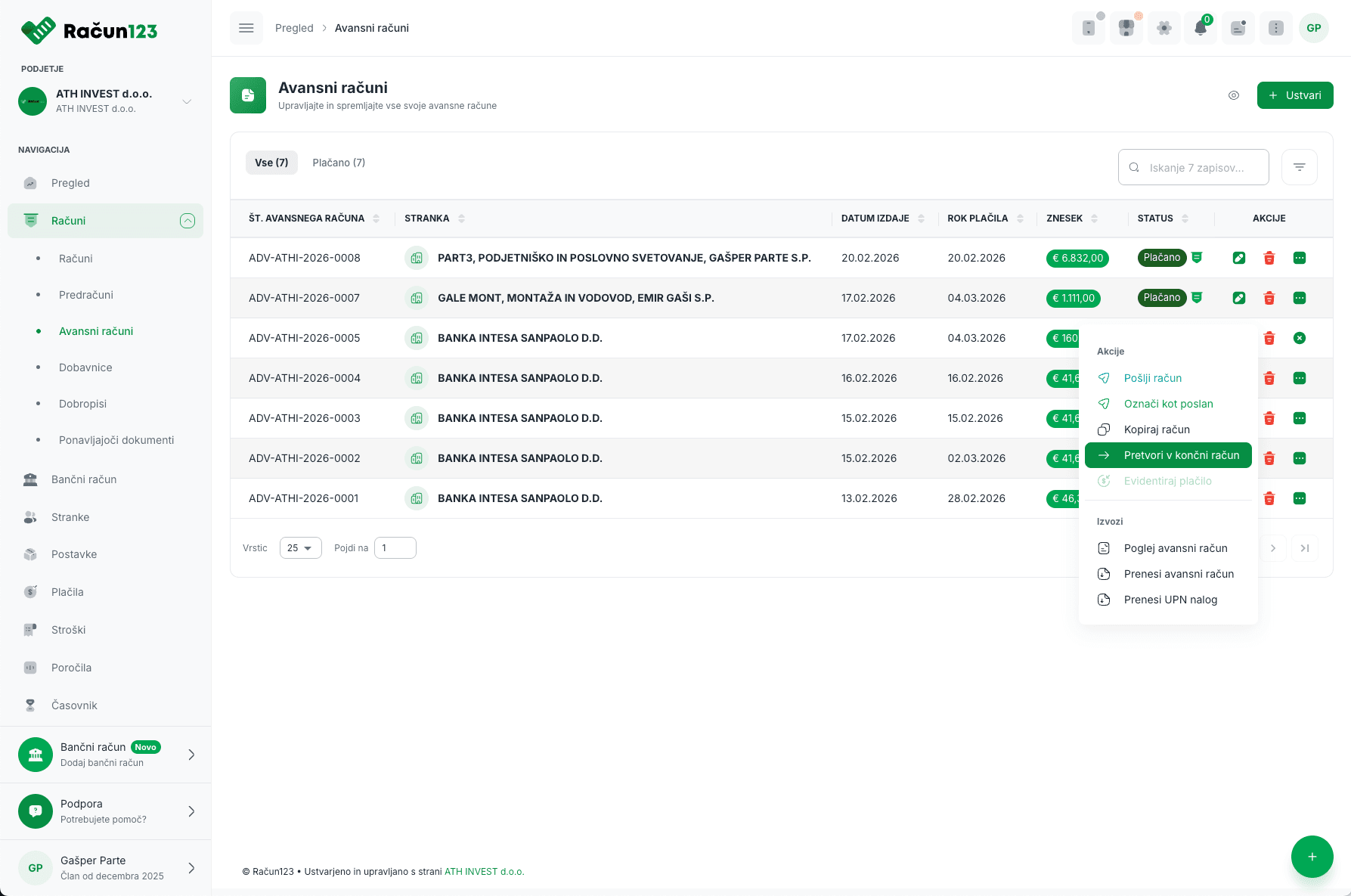
Task: Open the rows-per-page dropdown showing 25
Action: 301,548
